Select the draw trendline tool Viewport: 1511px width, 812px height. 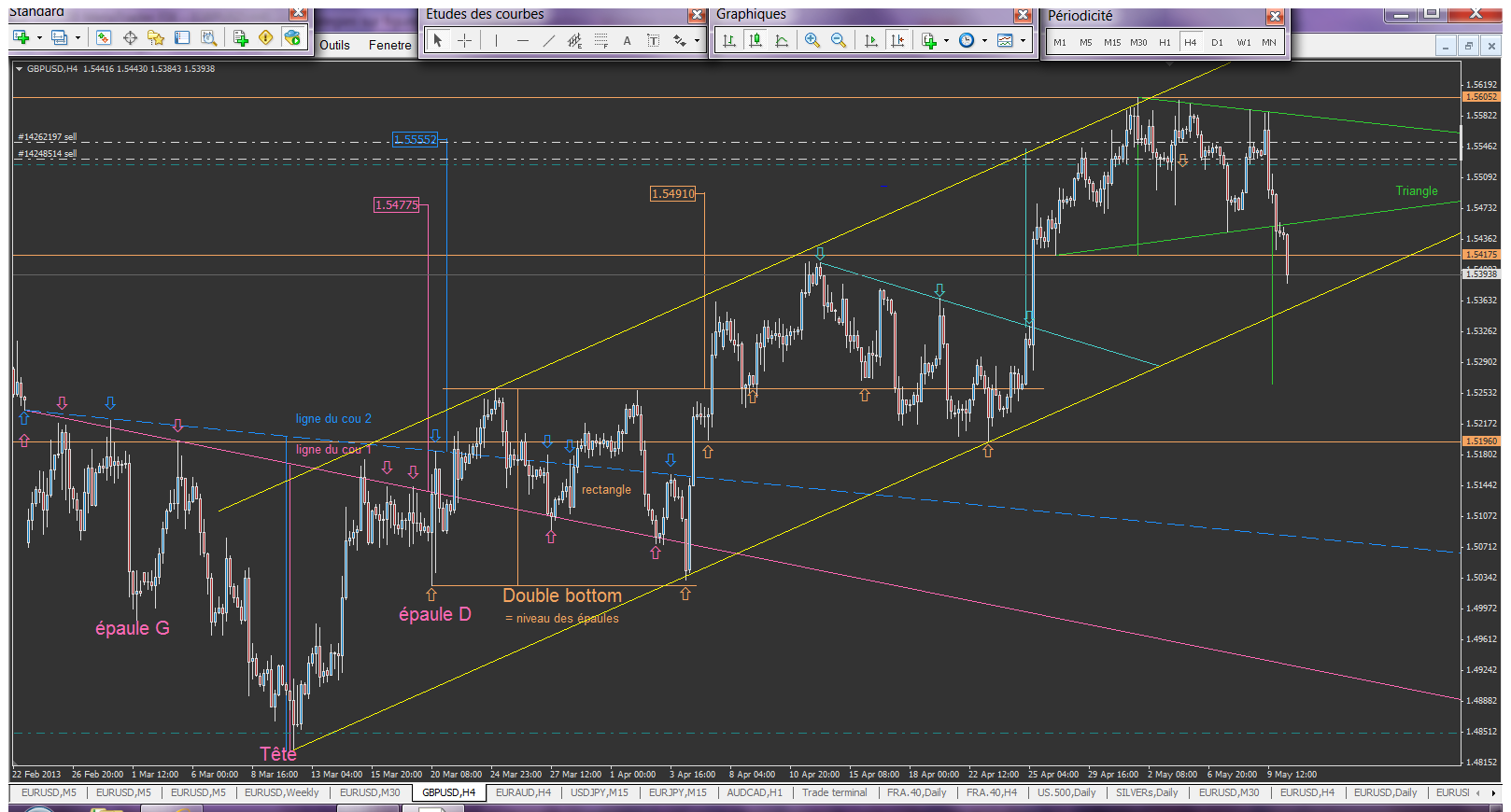pyautogui.click(x=548, y=40)
